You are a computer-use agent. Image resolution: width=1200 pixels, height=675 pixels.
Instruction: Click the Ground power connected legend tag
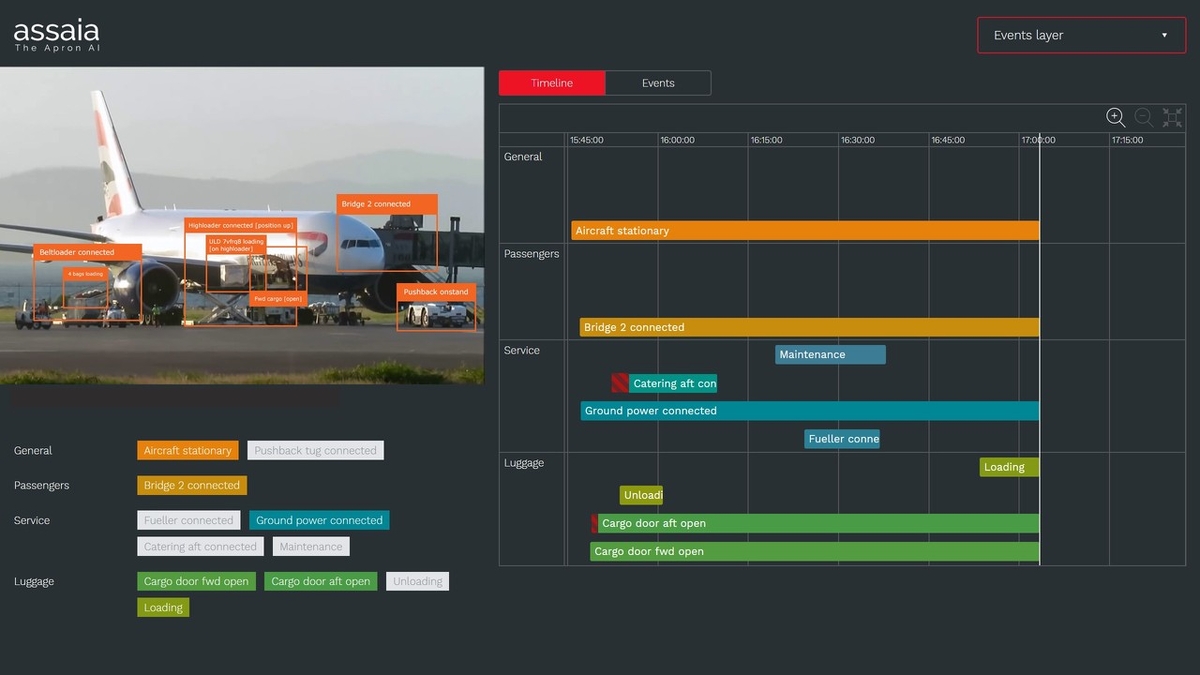319,521
